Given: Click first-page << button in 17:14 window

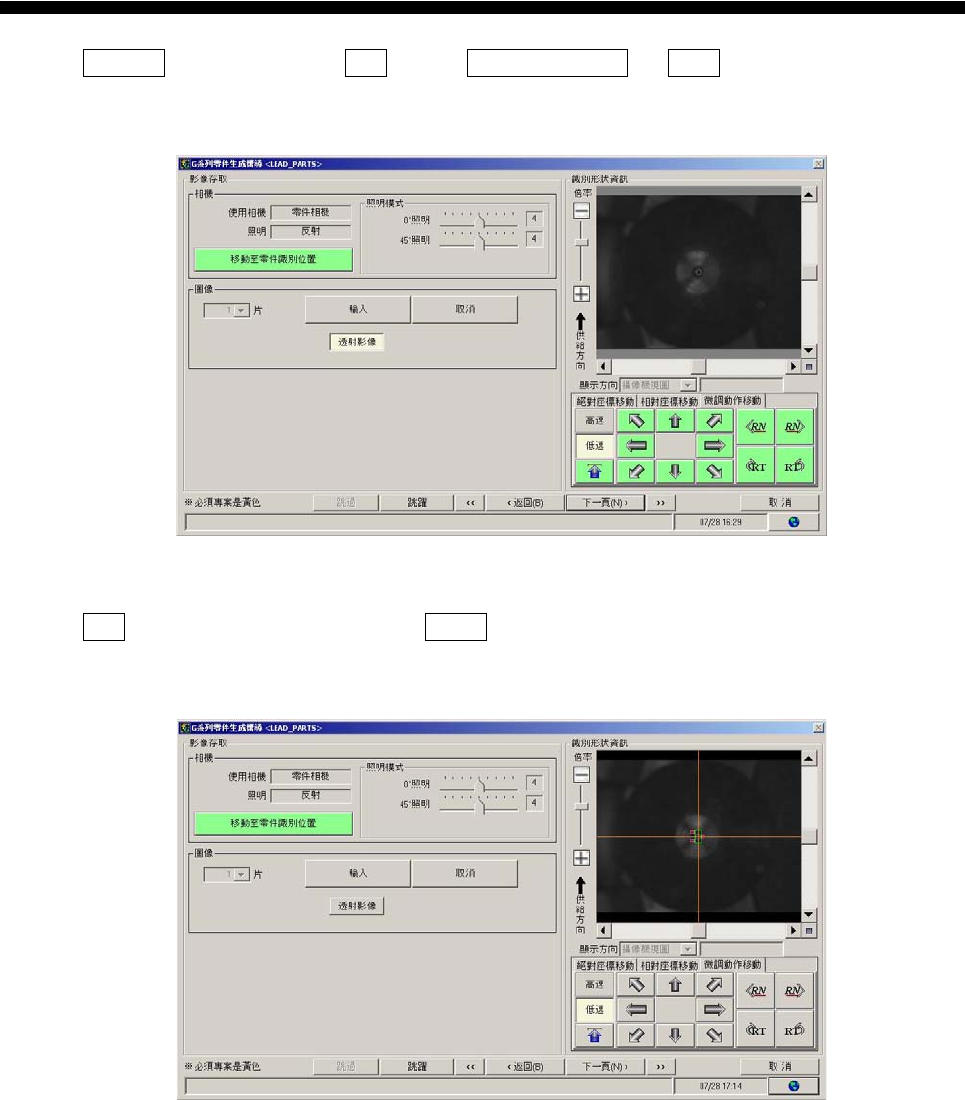Looking at the screenshot, I should (470, 1066).
